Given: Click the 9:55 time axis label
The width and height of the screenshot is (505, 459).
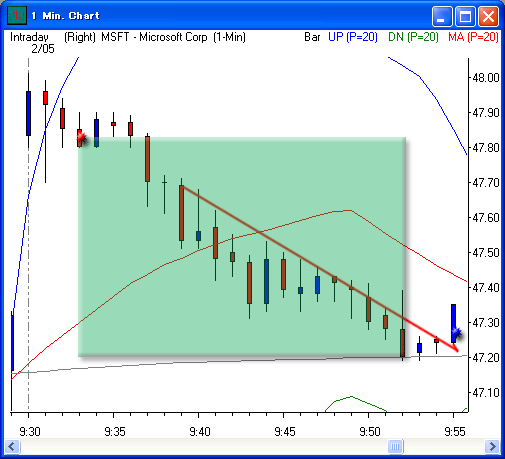Looking at the screenshot, I should [x=455, y=432].
